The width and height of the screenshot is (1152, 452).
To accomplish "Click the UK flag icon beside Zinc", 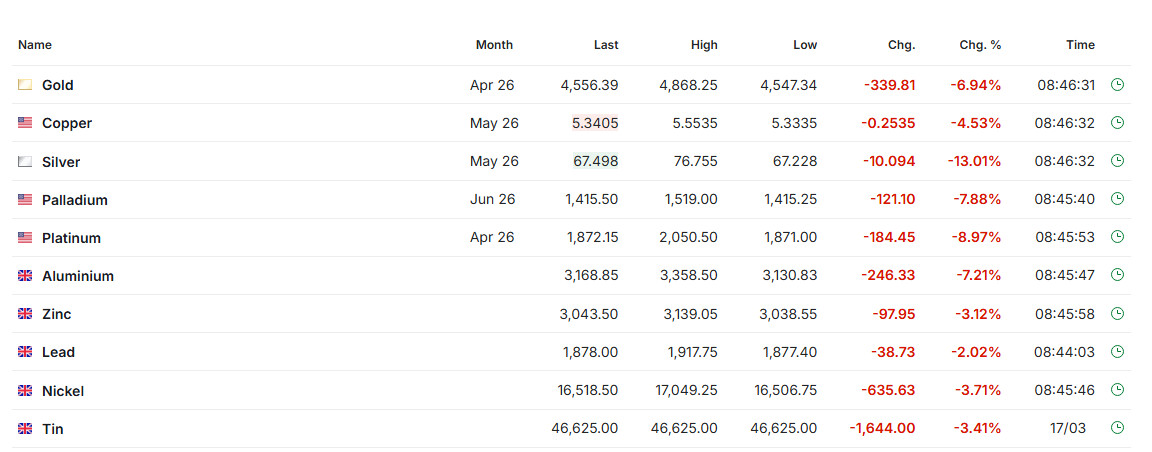I will click(25, 314).
